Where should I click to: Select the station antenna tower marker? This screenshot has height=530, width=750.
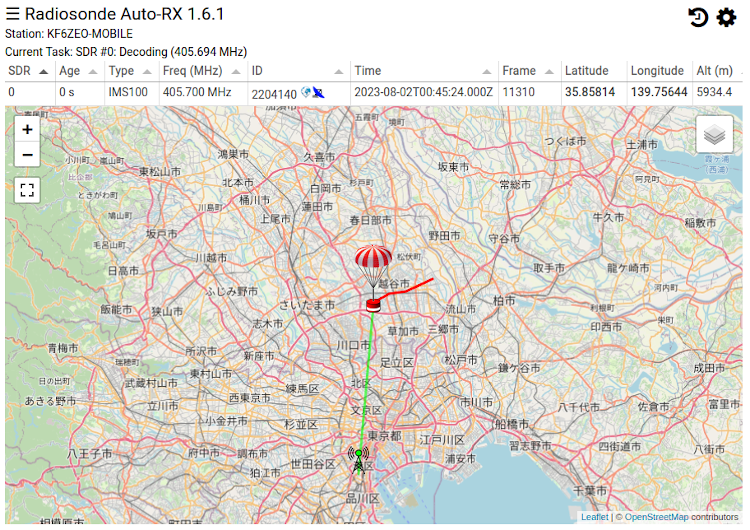point(359,459)
